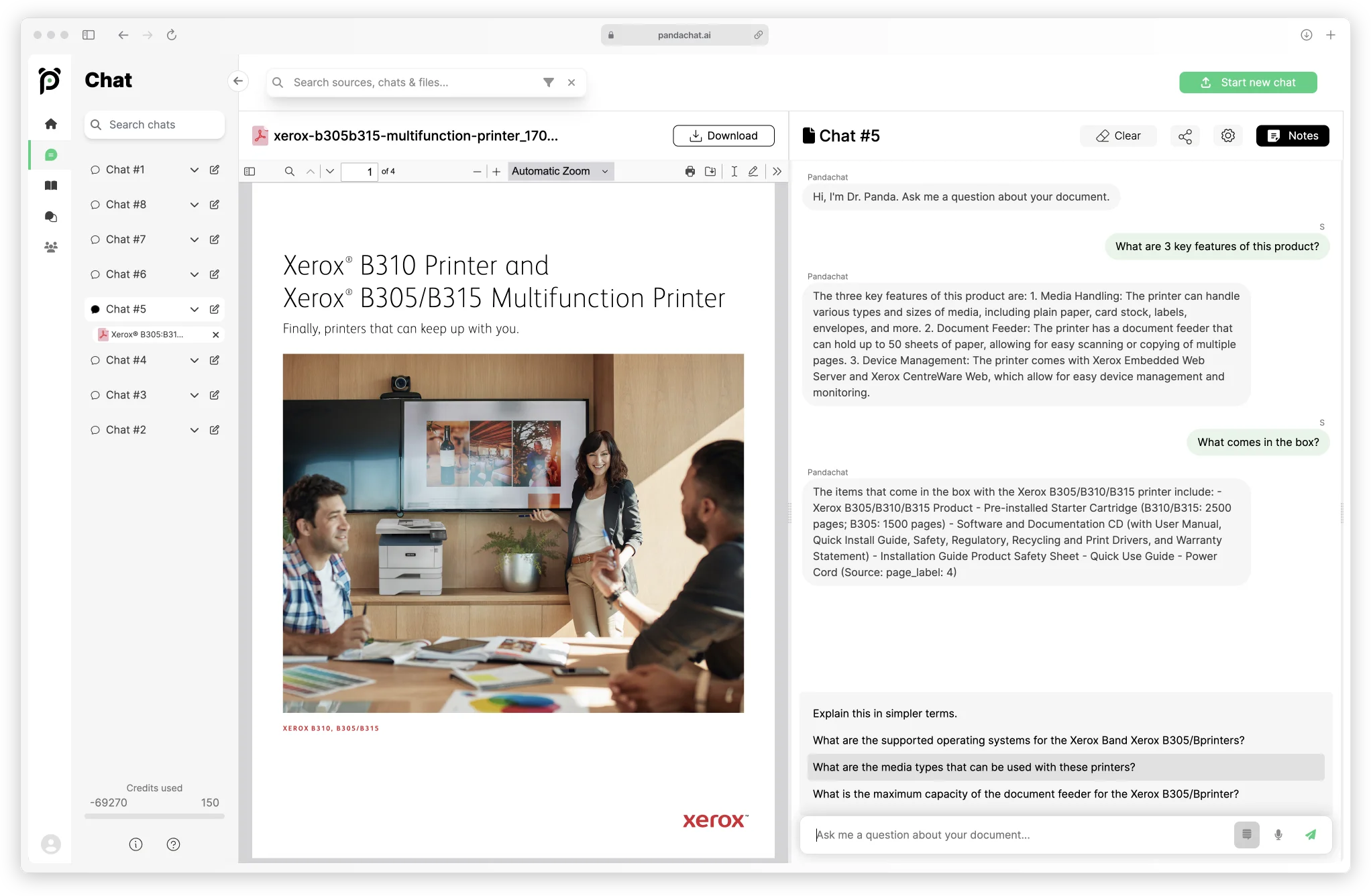Collapse the chat list with the back arrow

[x=238, y=81]
